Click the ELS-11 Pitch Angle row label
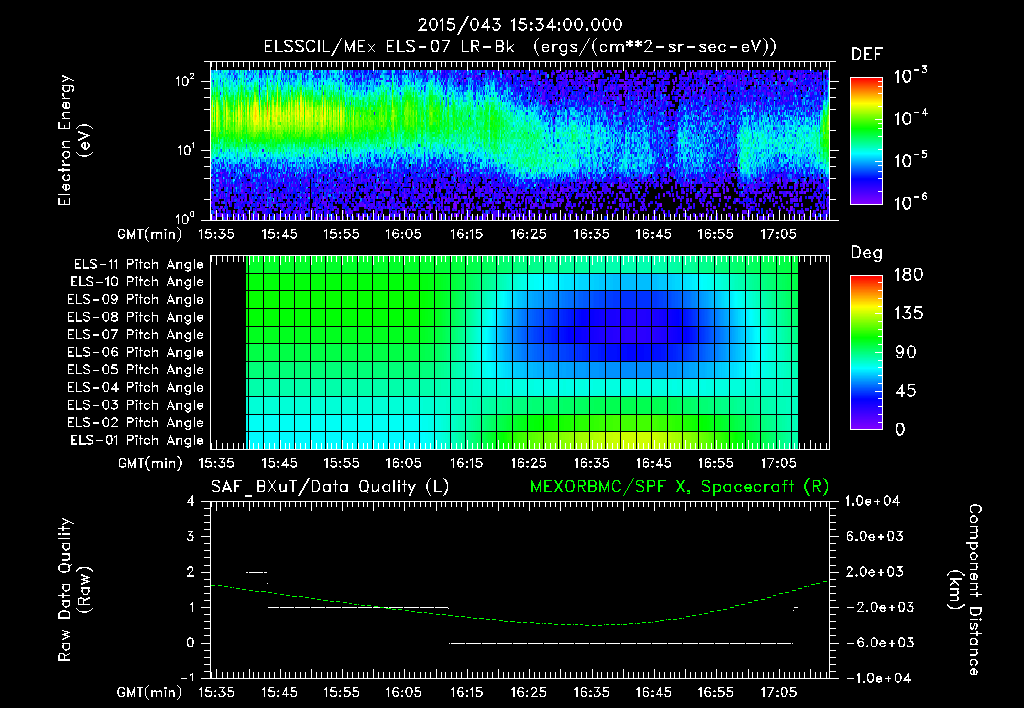Image resolution: width=1024 pixels, height=708 pixels. [138, 265]
